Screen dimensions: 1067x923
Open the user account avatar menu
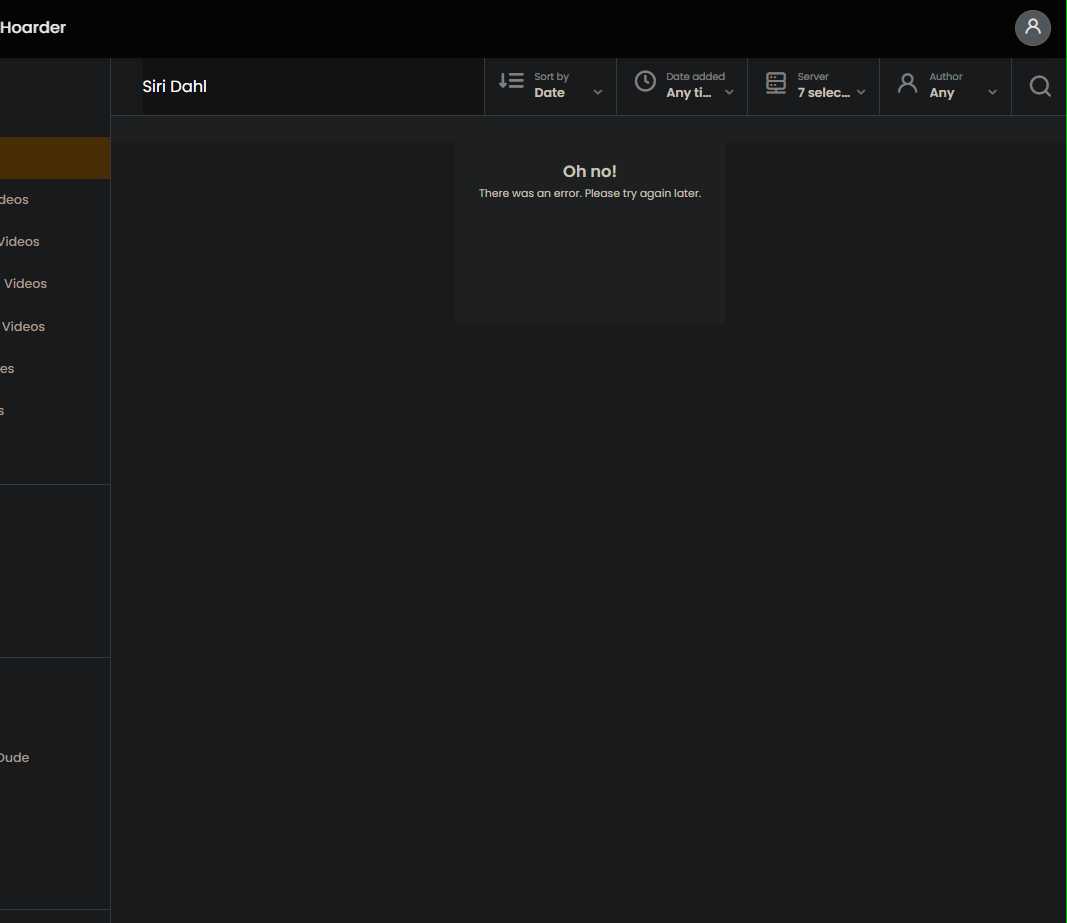1032,28
